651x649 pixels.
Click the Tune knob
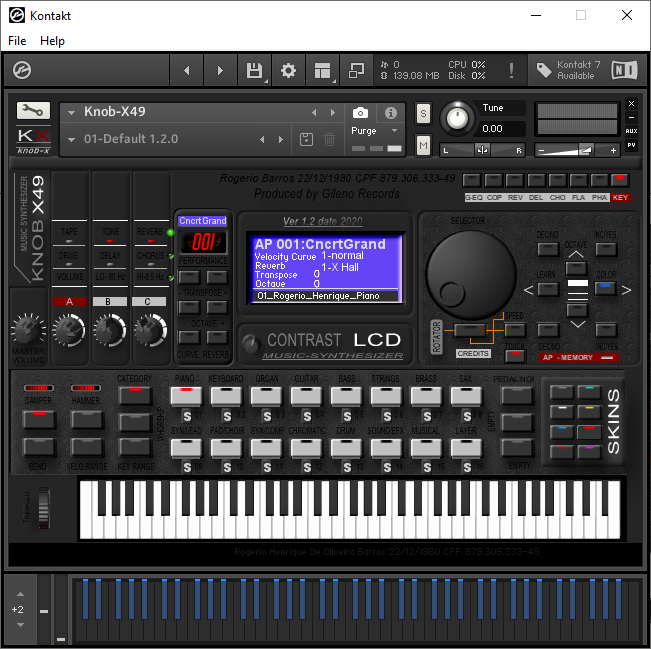tap(457, 118)
